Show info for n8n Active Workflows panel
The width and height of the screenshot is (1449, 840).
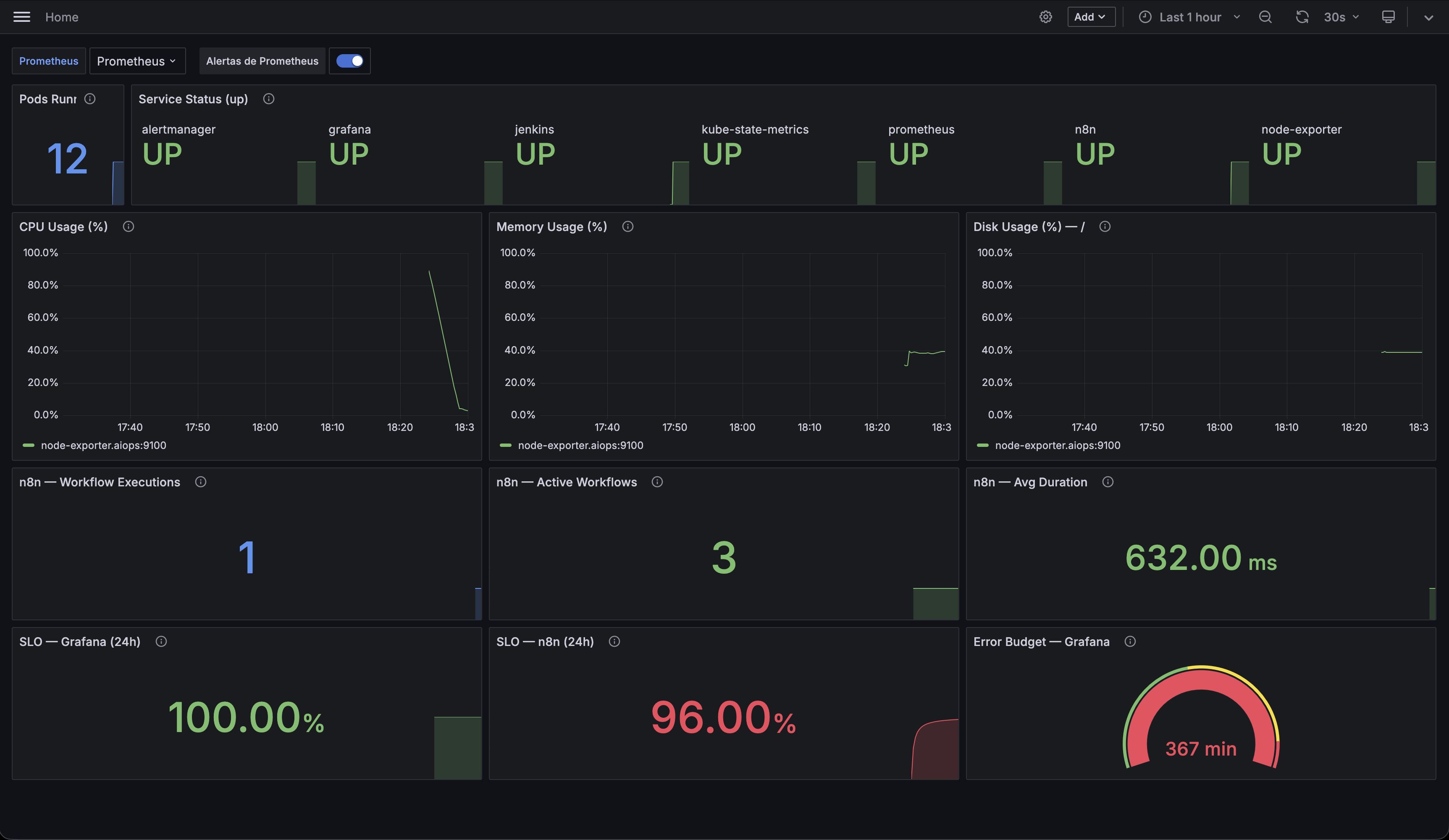(x=657, y=482)
